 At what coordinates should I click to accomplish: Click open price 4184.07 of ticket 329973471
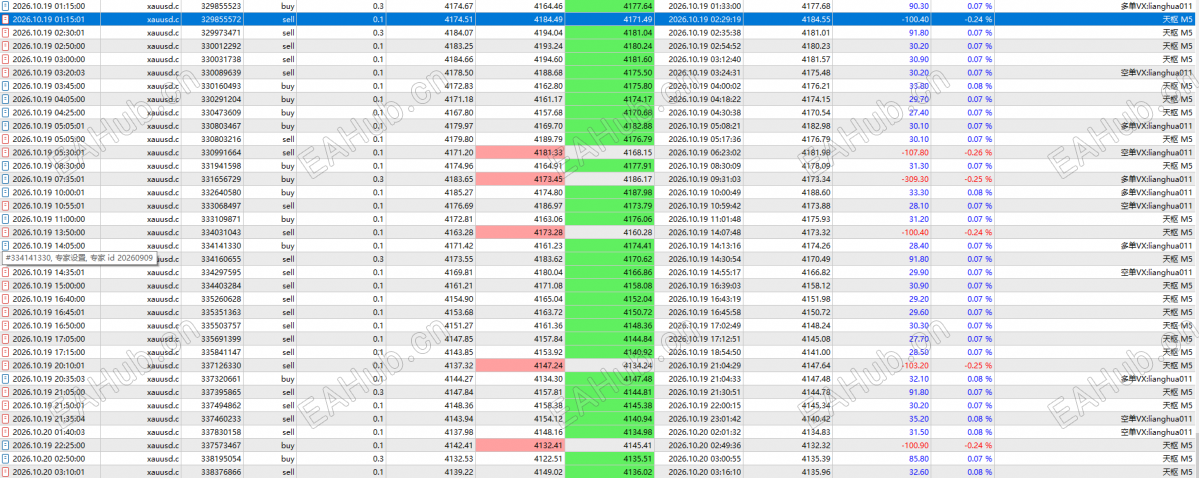click(x=459, y=33)
